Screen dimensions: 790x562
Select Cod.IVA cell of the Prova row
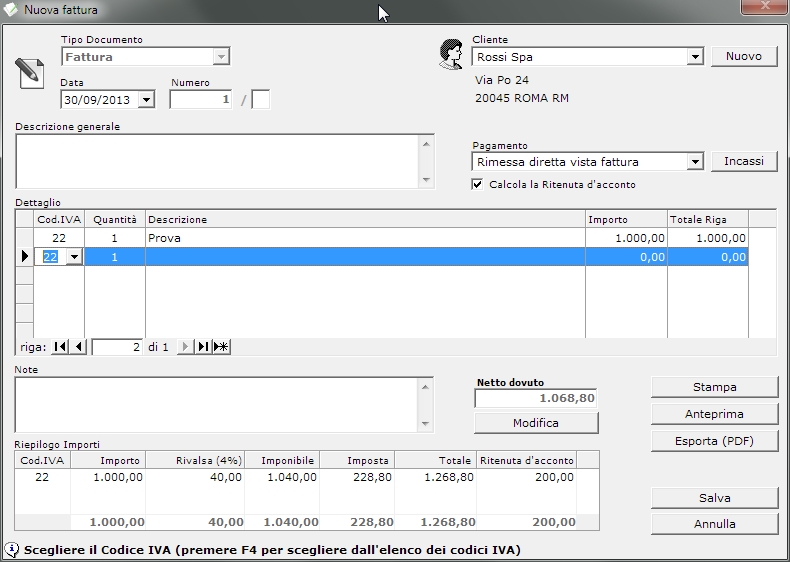click(x=59, y=238)
